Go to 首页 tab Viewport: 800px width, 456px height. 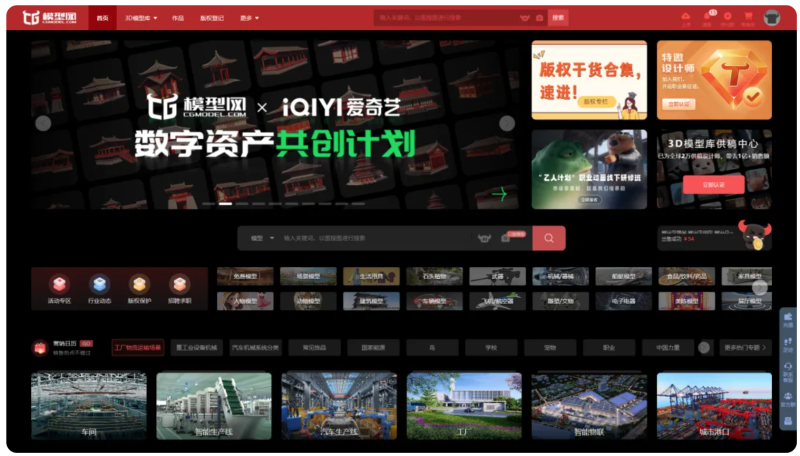(x=103, y=18)
